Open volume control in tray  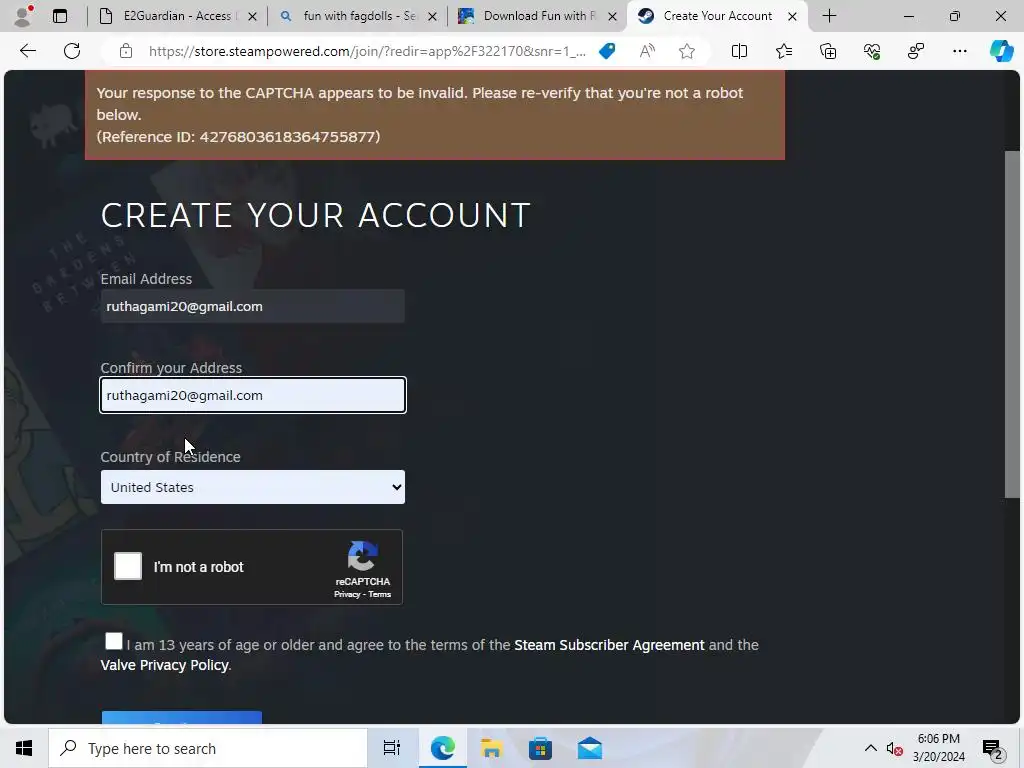[894, 748]
